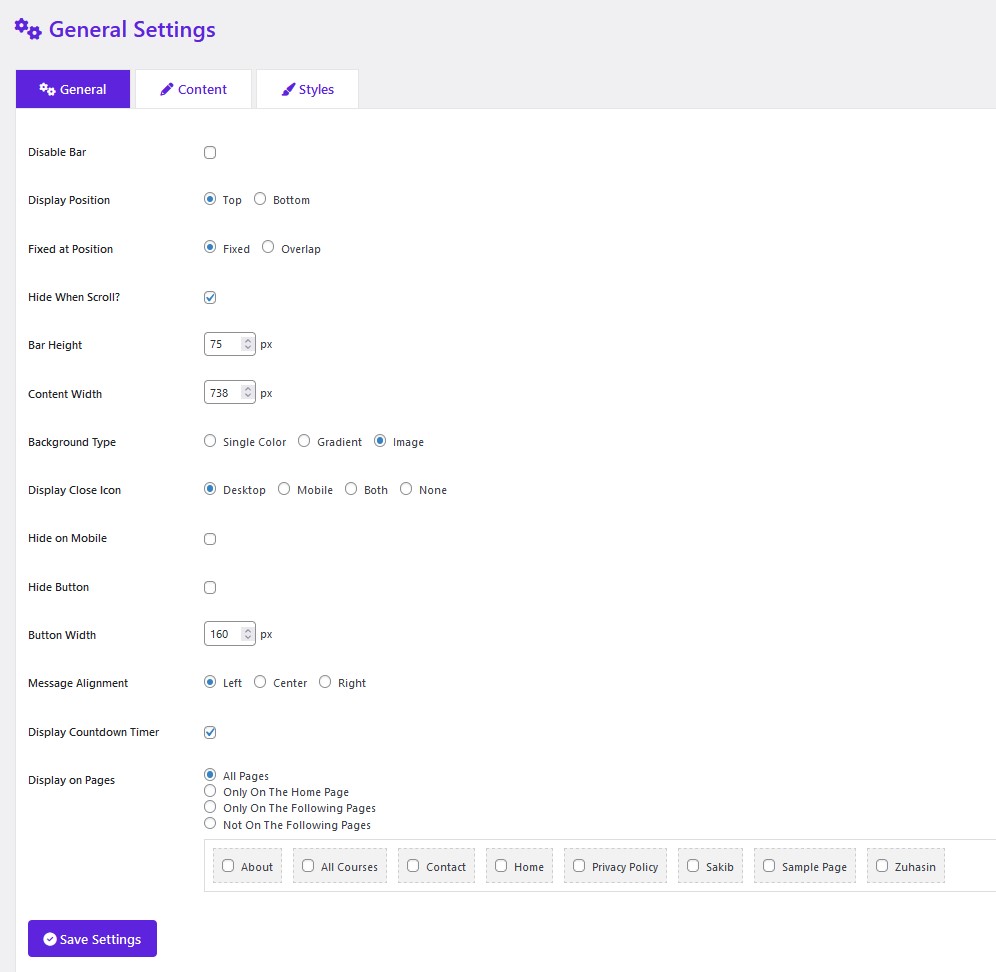The image size is (996, 972).
Task: Click the gears icon beside General Settings heading
Action: tap(28, 29)
